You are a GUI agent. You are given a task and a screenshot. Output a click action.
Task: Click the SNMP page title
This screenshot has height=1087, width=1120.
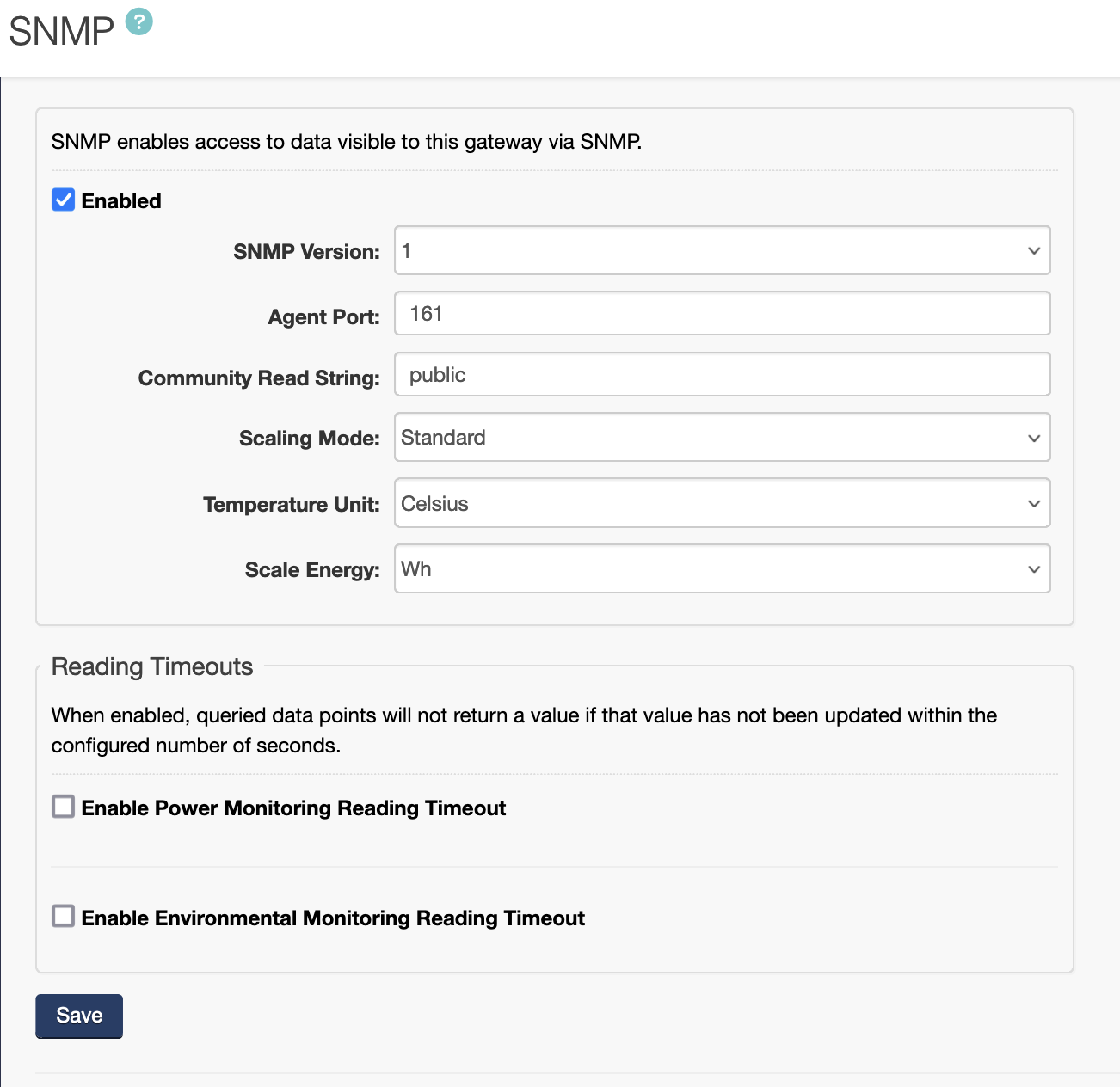[x=61, y=32]
